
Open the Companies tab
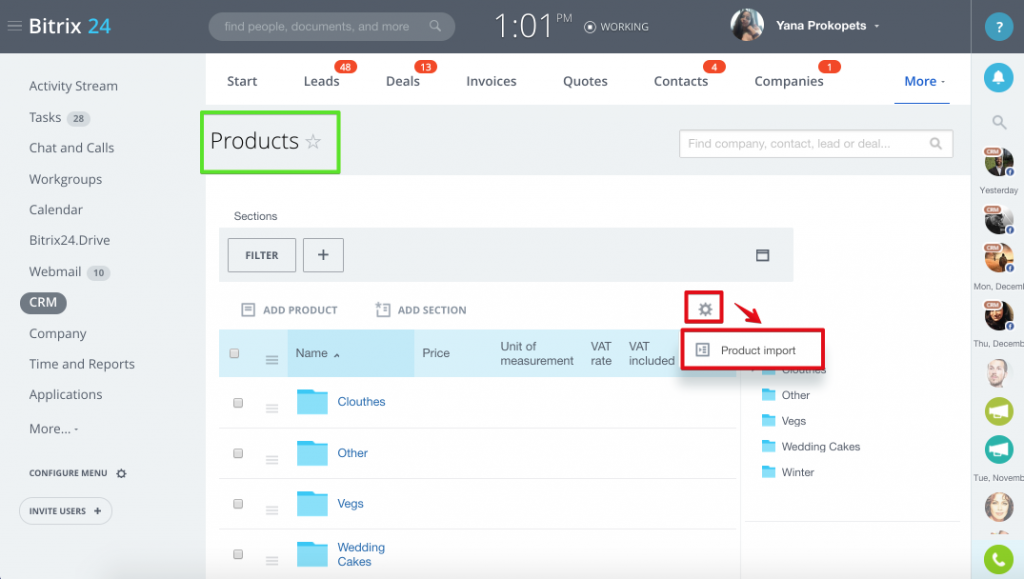[789, 81]
